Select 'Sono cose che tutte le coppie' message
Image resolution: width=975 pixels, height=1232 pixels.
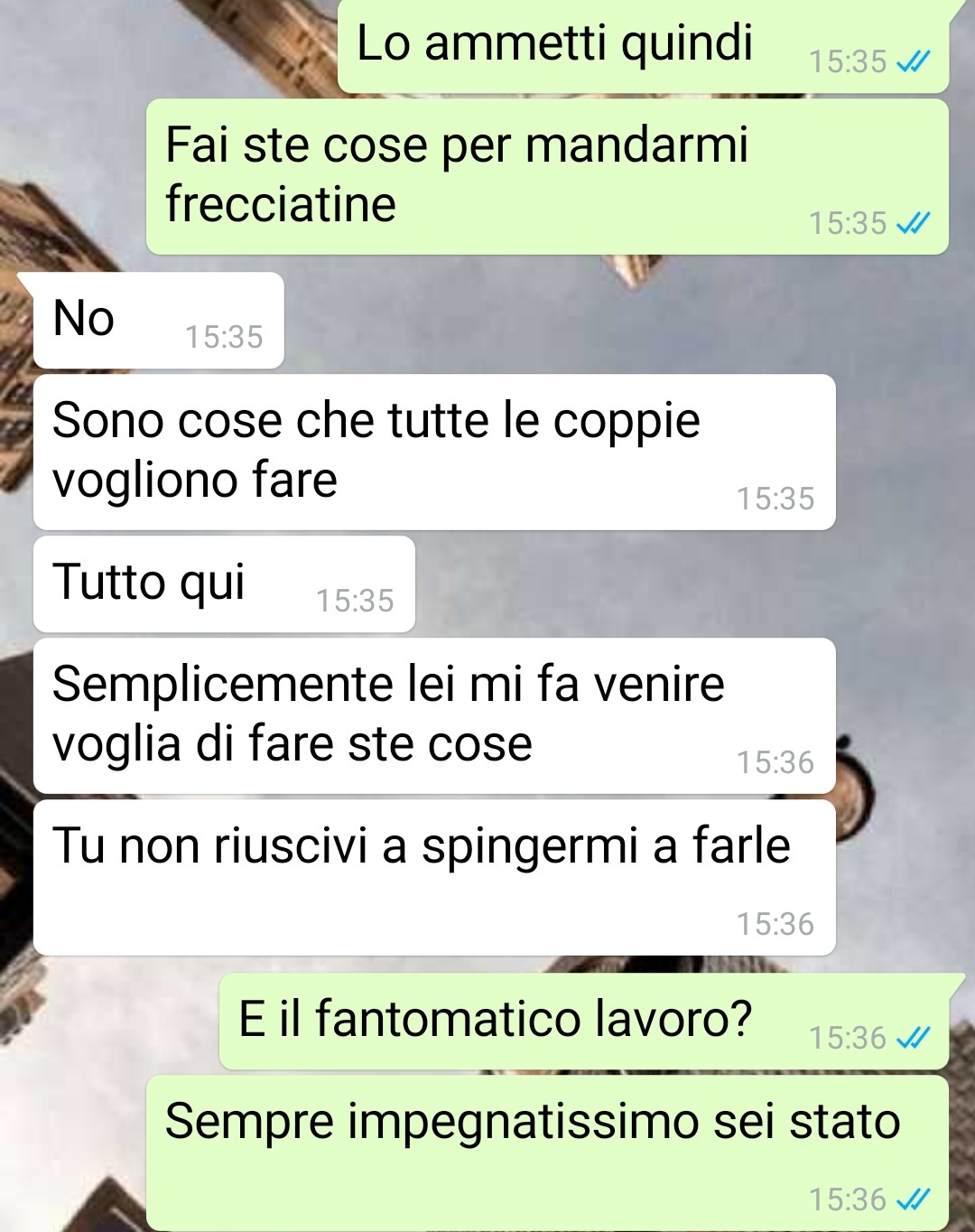click(x=434, y=452)
